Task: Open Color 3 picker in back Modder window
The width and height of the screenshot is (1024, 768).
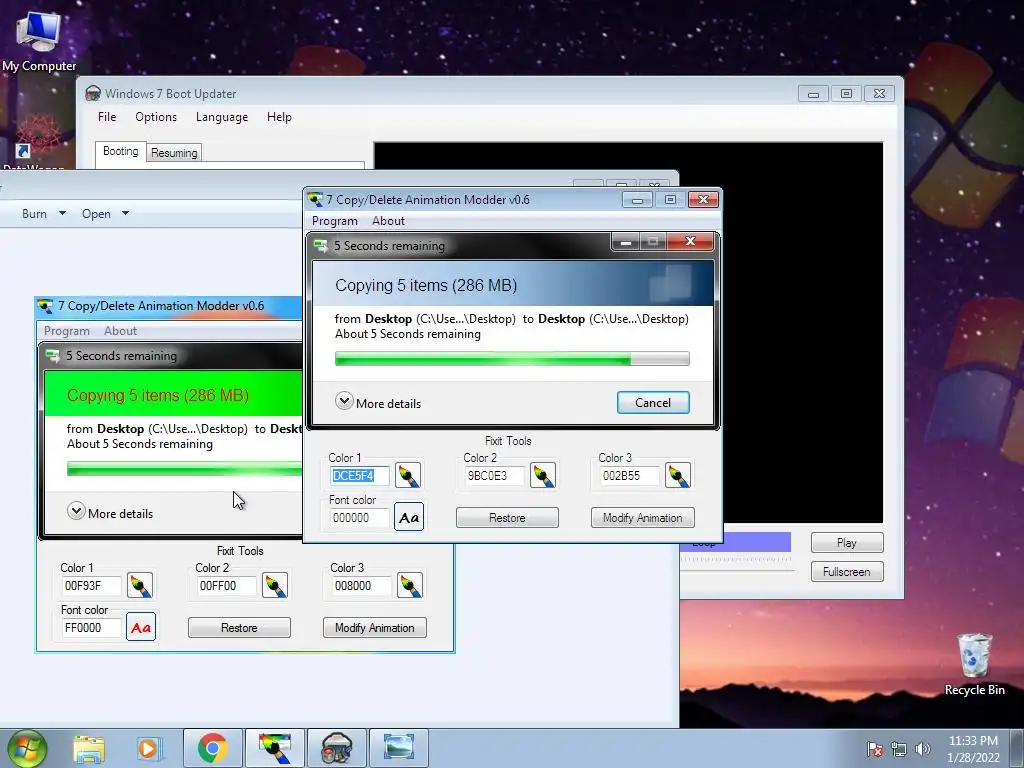Action: (409, 585)
